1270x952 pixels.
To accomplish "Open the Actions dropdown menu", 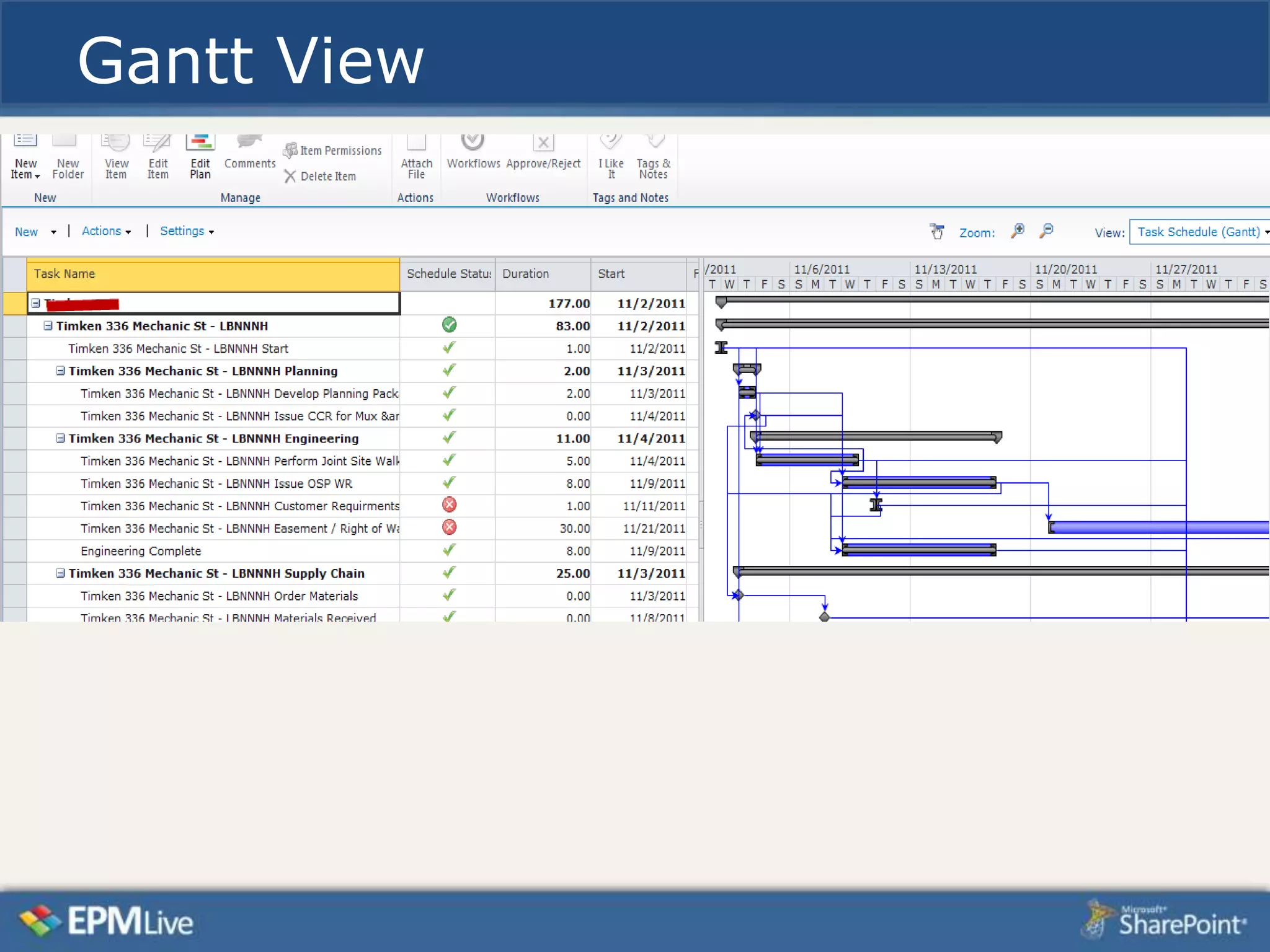I will coord(106,231).
